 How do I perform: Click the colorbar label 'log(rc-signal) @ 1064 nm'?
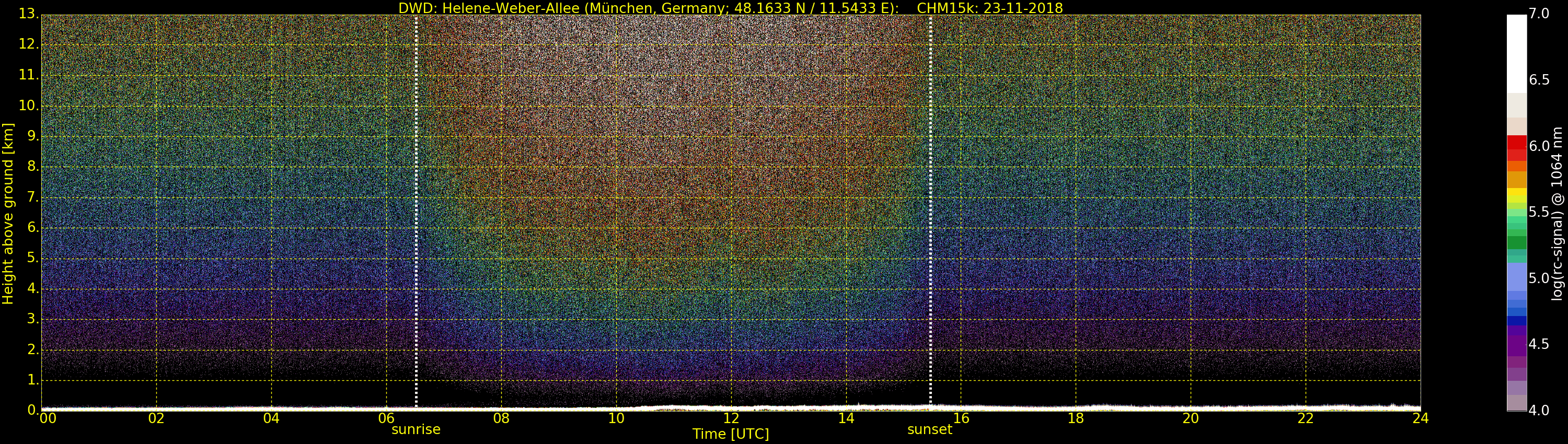1557,213
